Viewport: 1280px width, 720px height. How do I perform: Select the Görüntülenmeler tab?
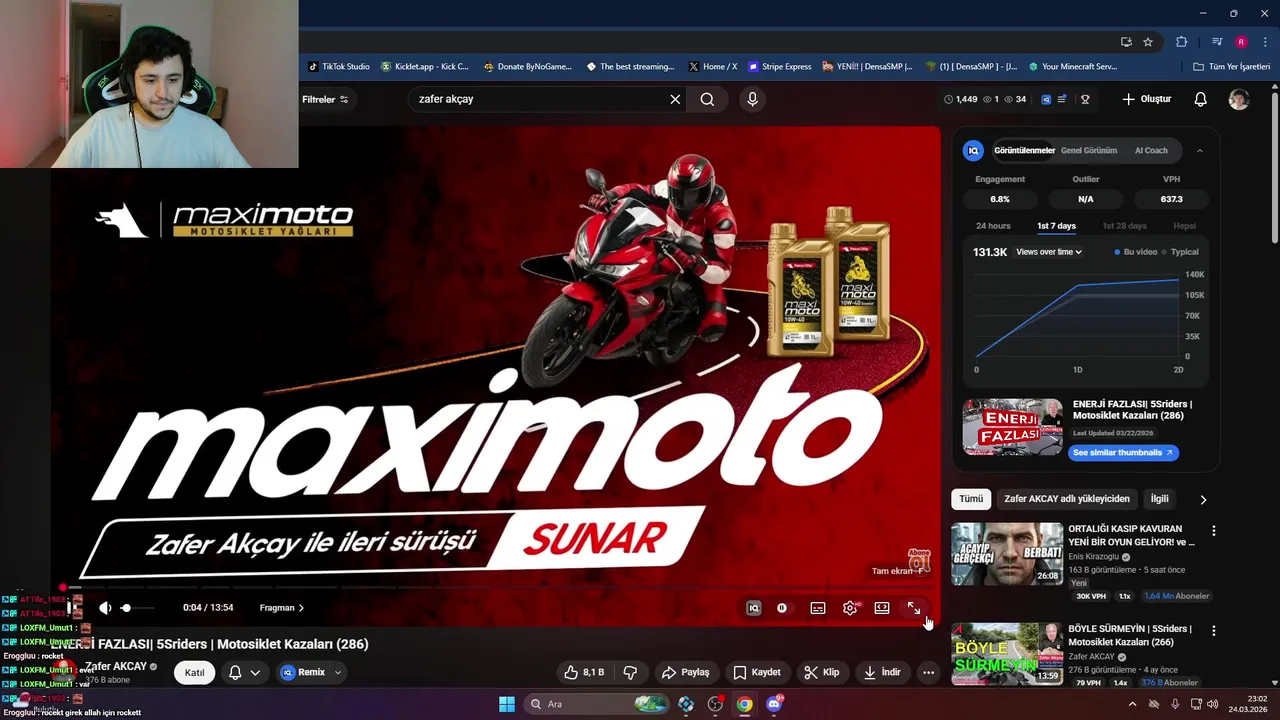click(1024, 151)
